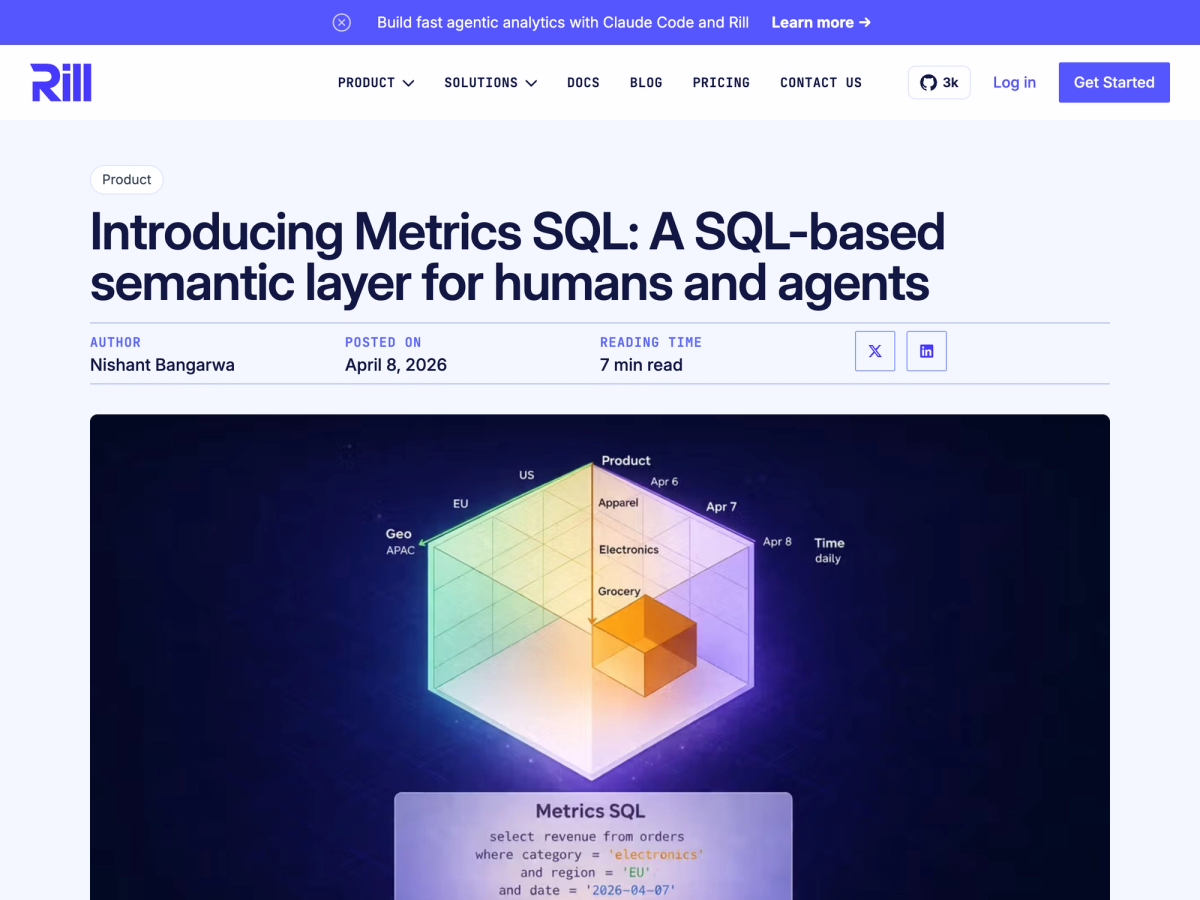Viewport: 1200px width, 900px height.
Task: Dismiss the announcement banner with the X icon
Action: [x=342, y=22]
